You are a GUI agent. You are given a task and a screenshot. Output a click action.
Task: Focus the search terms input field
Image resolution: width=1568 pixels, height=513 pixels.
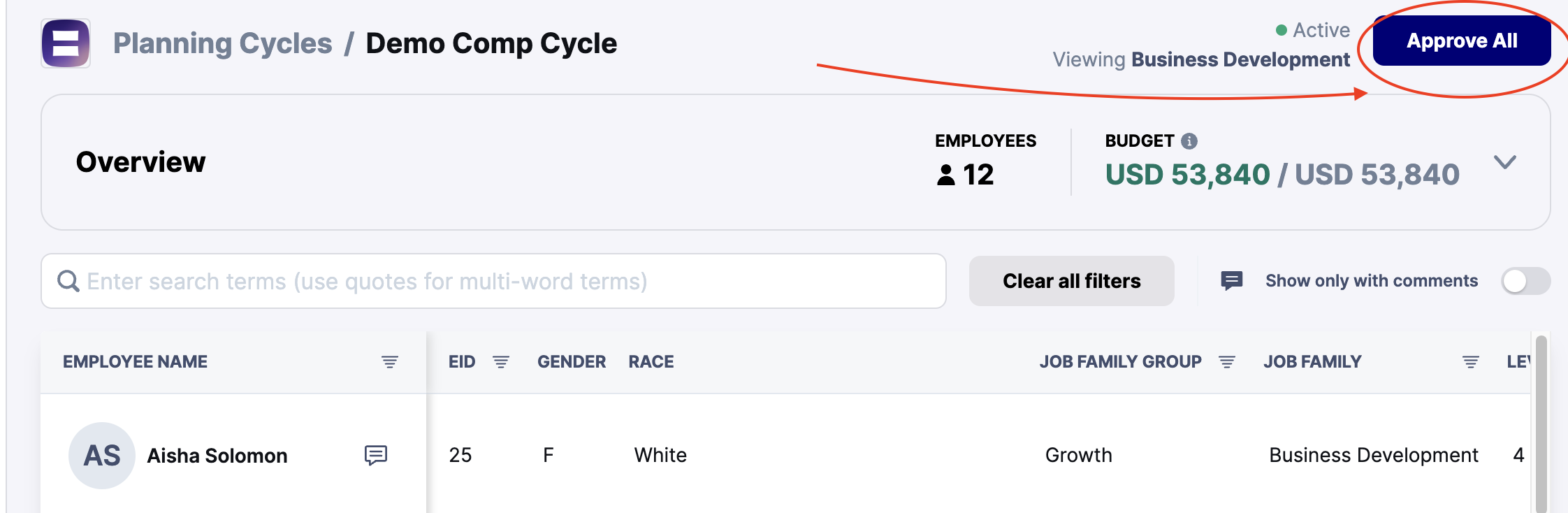pyautogui.click(x=493, y=281)
